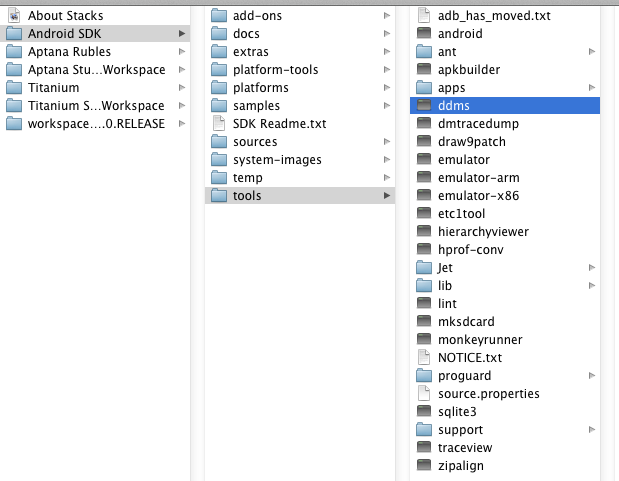Expand the platforms folder arrow
This screenshot has height=481, width=619.
pos(387,88)
